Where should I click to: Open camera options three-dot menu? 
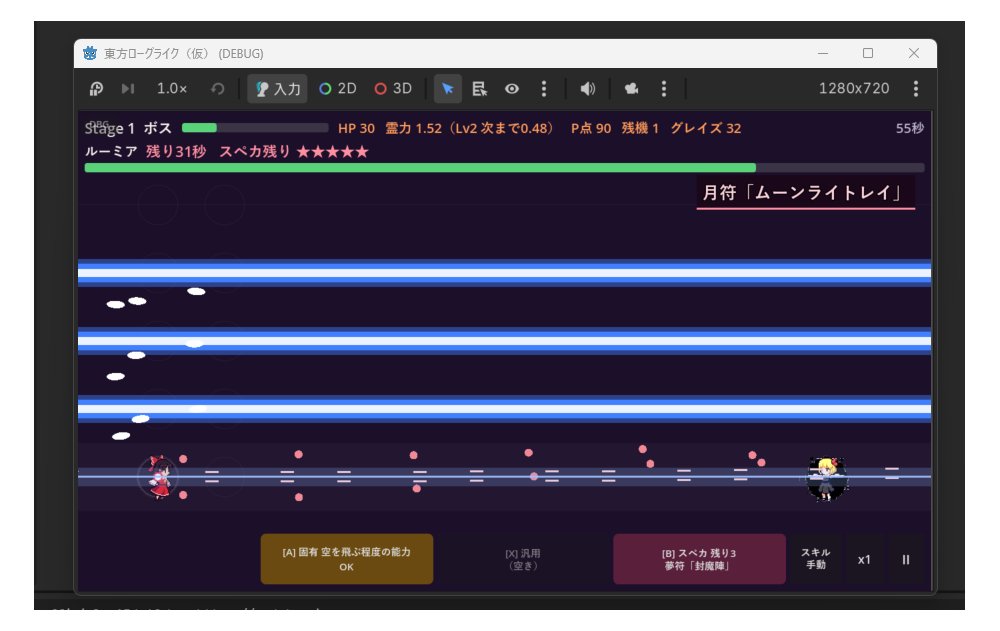coord(664,89)
